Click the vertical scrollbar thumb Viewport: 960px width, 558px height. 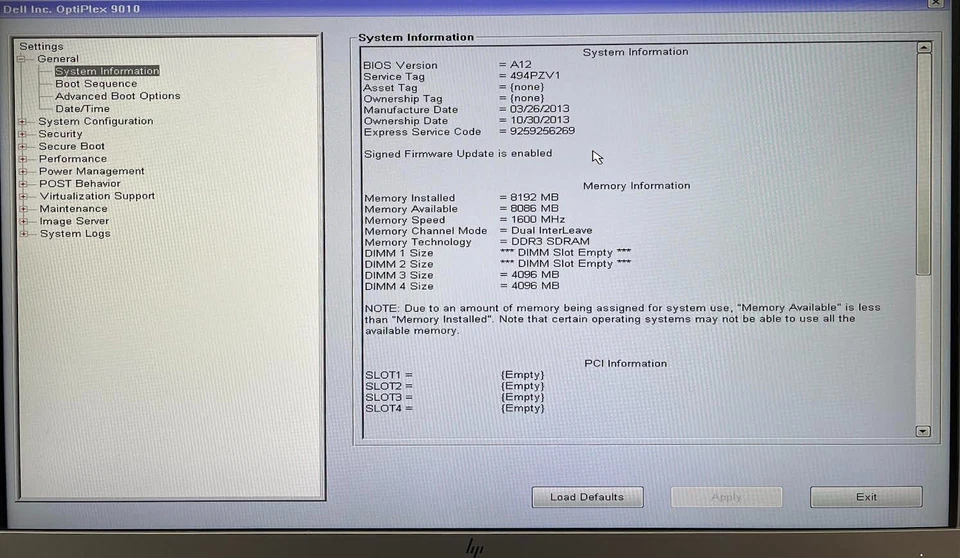[923, 164]
